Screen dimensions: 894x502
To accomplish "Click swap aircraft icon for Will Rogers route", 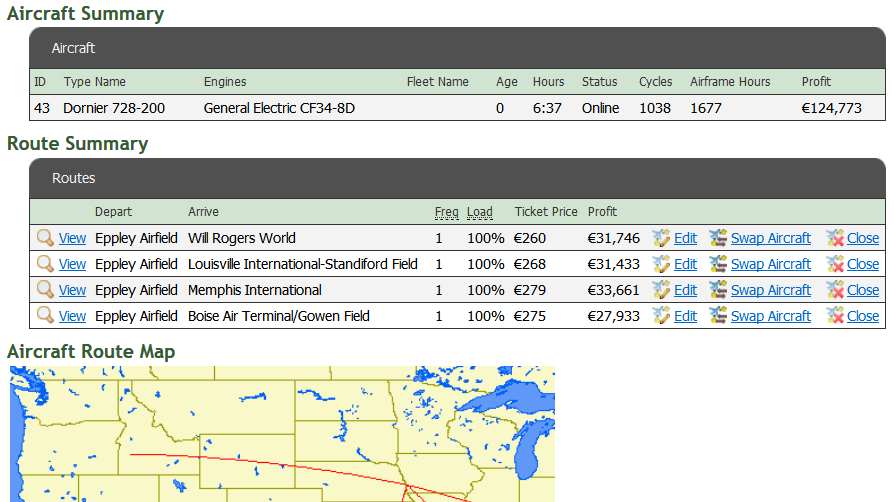I will pos(718,238).
